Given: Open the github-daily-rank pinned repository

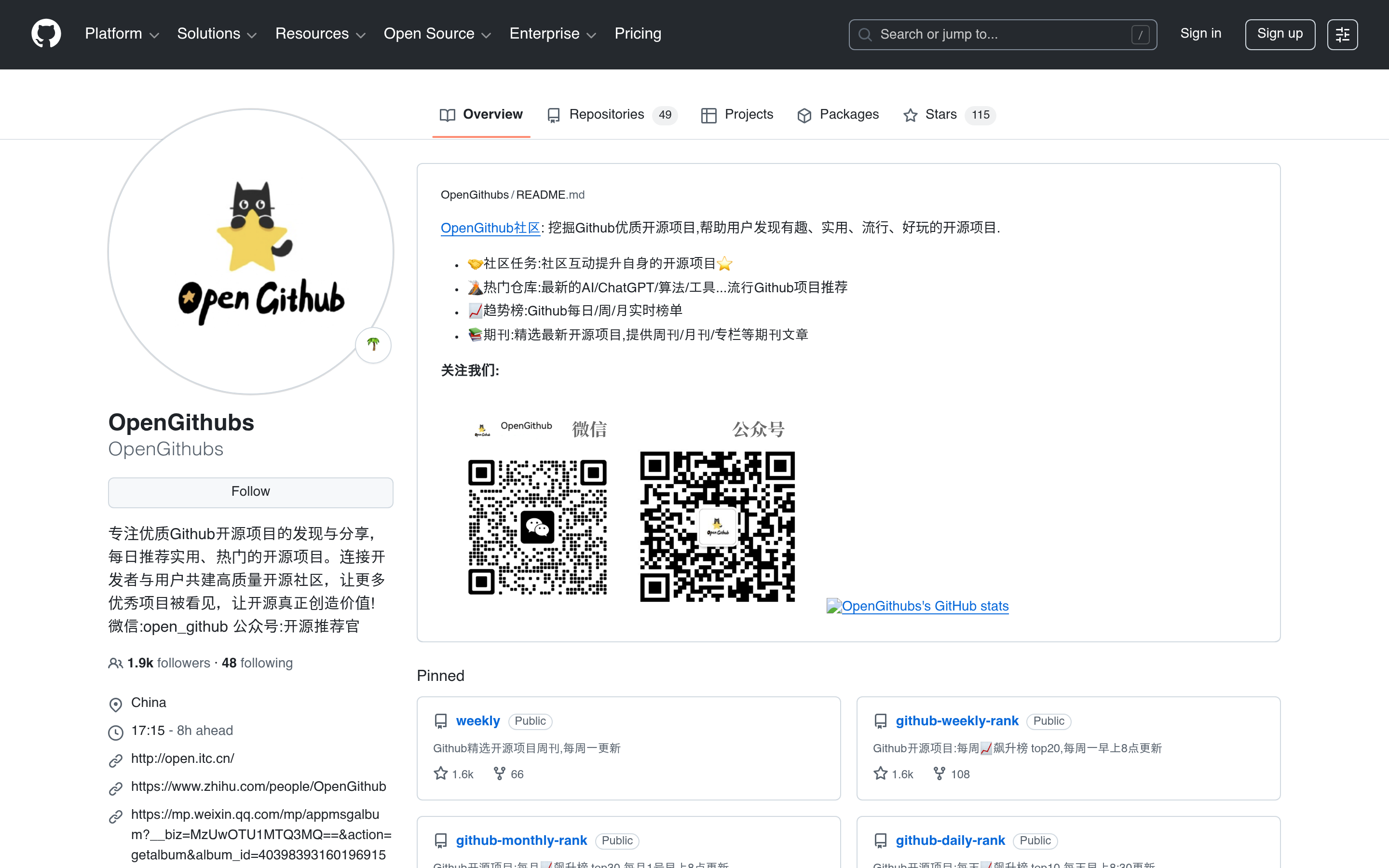Looking at the screenshot, I should click(x=951, y=841).
